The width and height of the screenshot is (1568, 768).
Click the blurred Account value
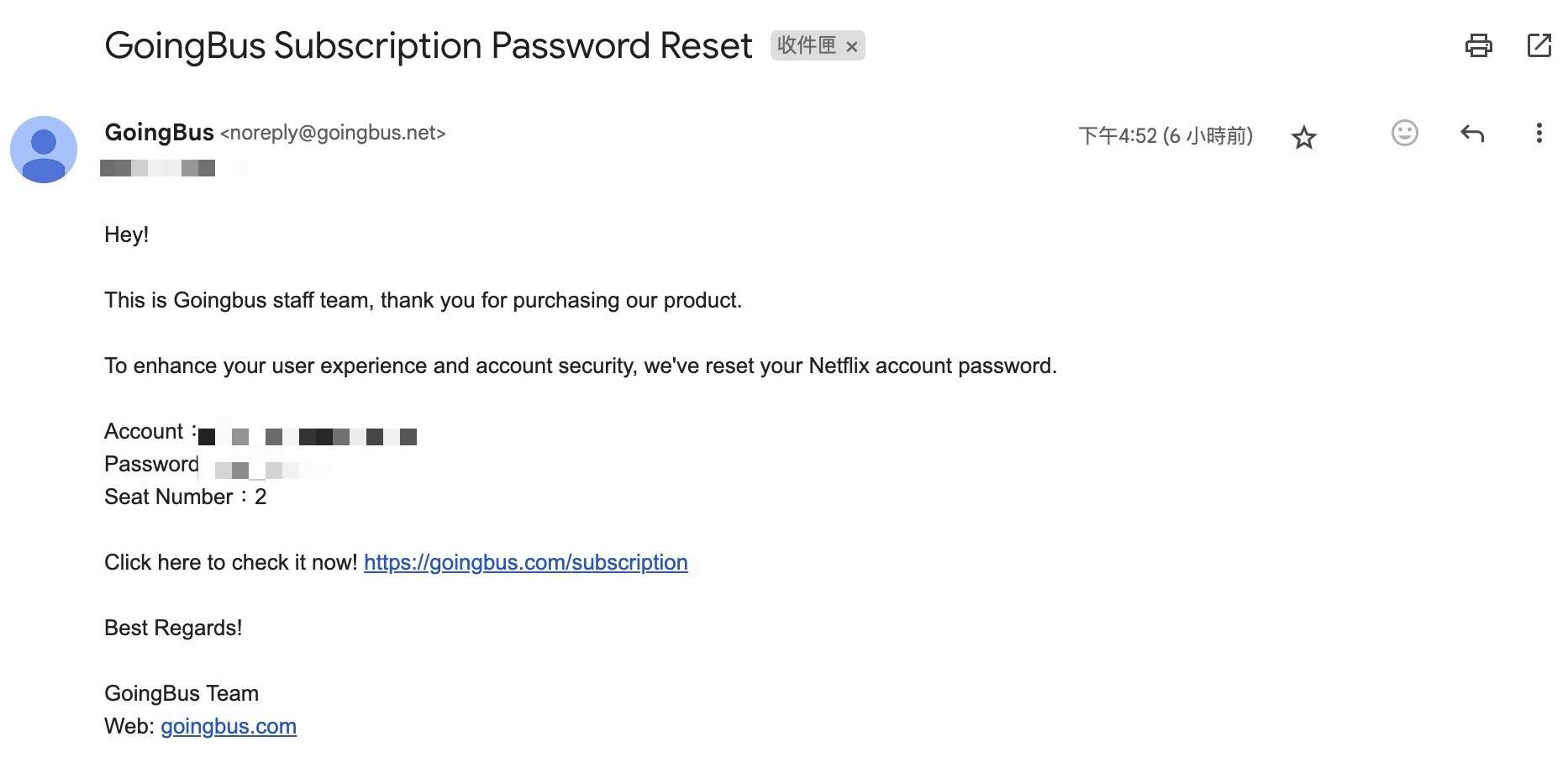[308, 436]
